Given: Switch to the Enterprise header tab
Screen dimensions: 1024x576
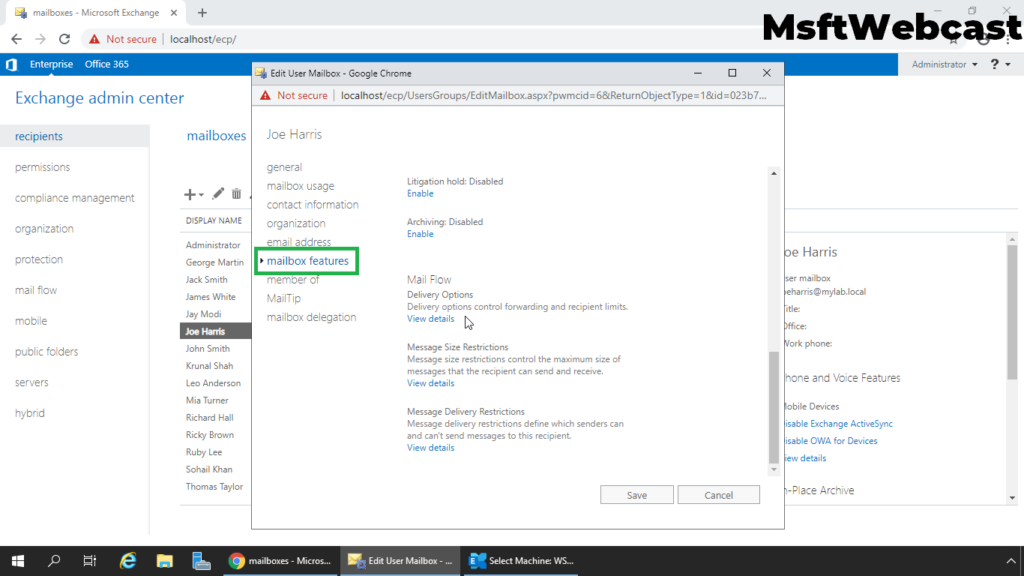Looking at the screenshot, I should coord(51,64).
